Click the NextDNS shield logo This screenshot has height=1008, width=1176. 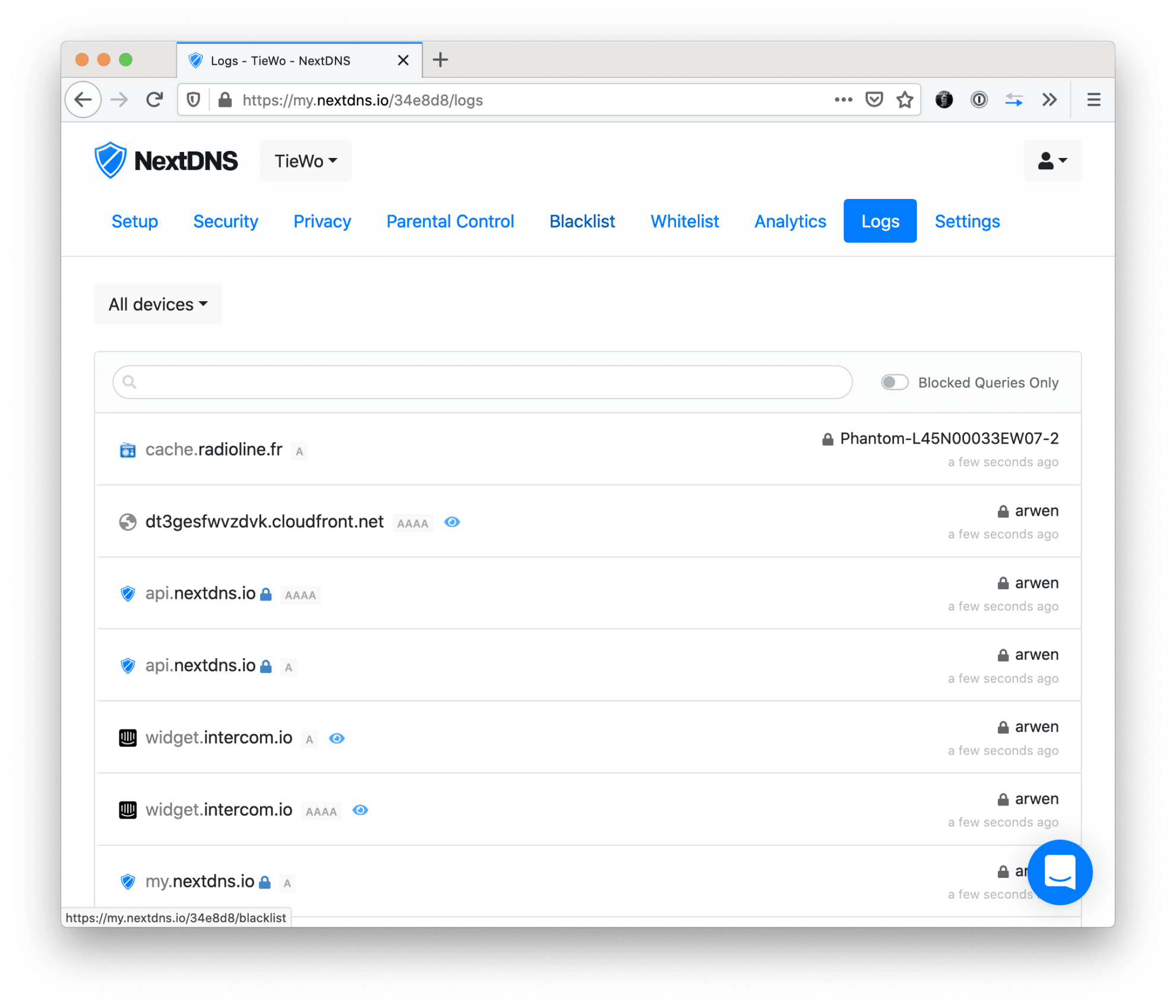tap(110, 160)
